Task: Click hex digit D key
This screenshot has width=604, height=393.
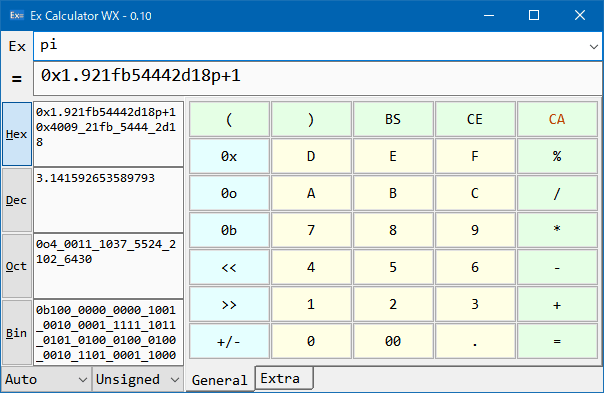Action: click(x=311, y=156)
